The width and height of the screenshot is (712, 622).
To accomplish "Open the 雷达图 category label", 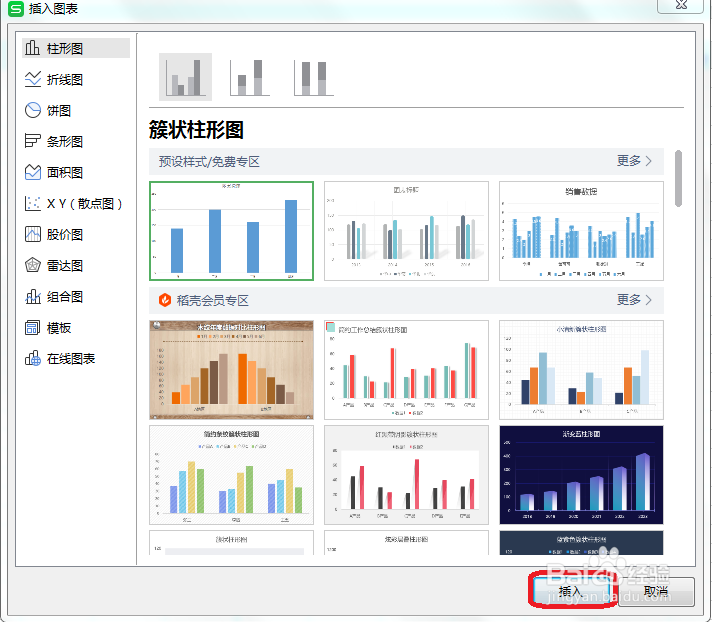I will (65, 266).
